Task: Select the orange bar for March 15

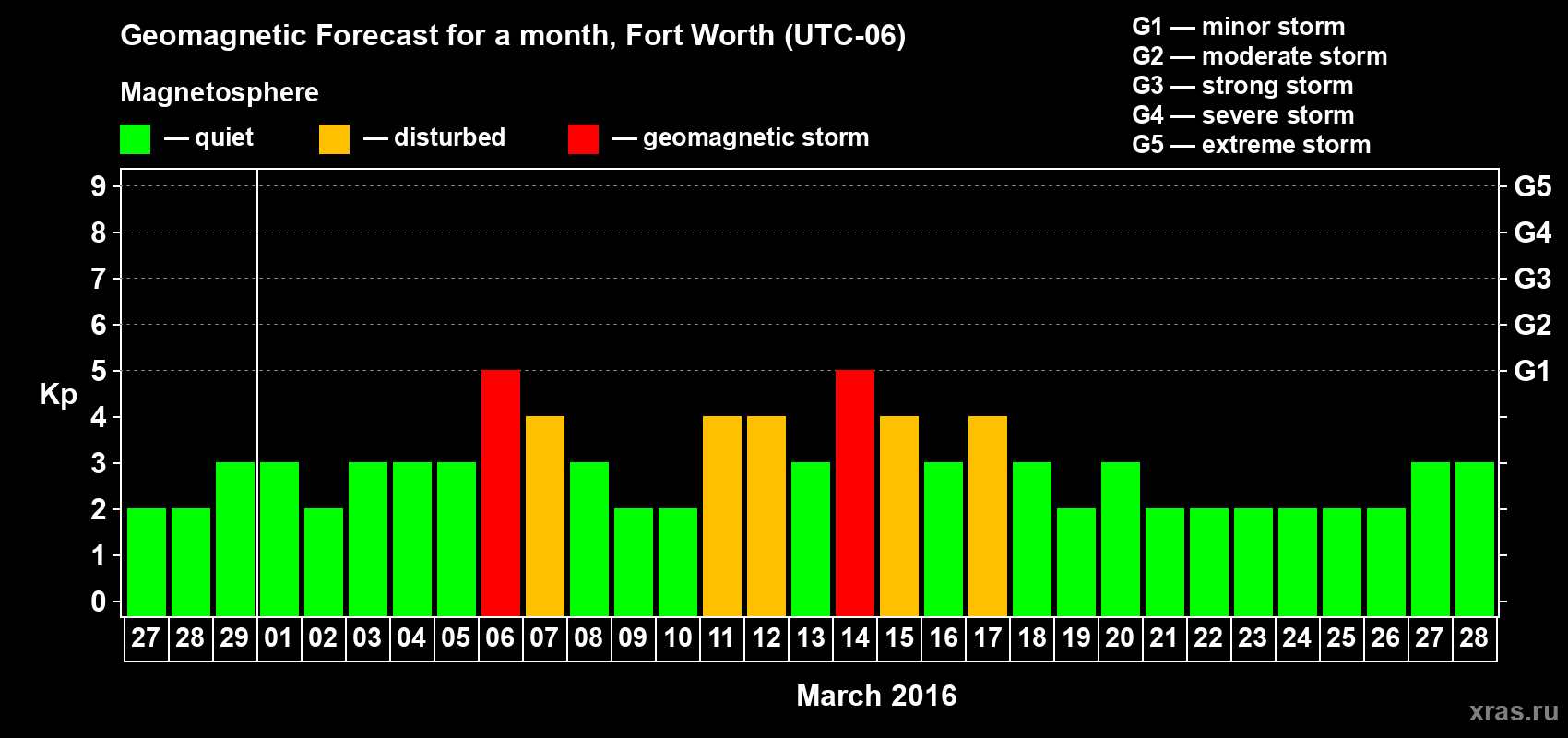Action: coord(899,517)
